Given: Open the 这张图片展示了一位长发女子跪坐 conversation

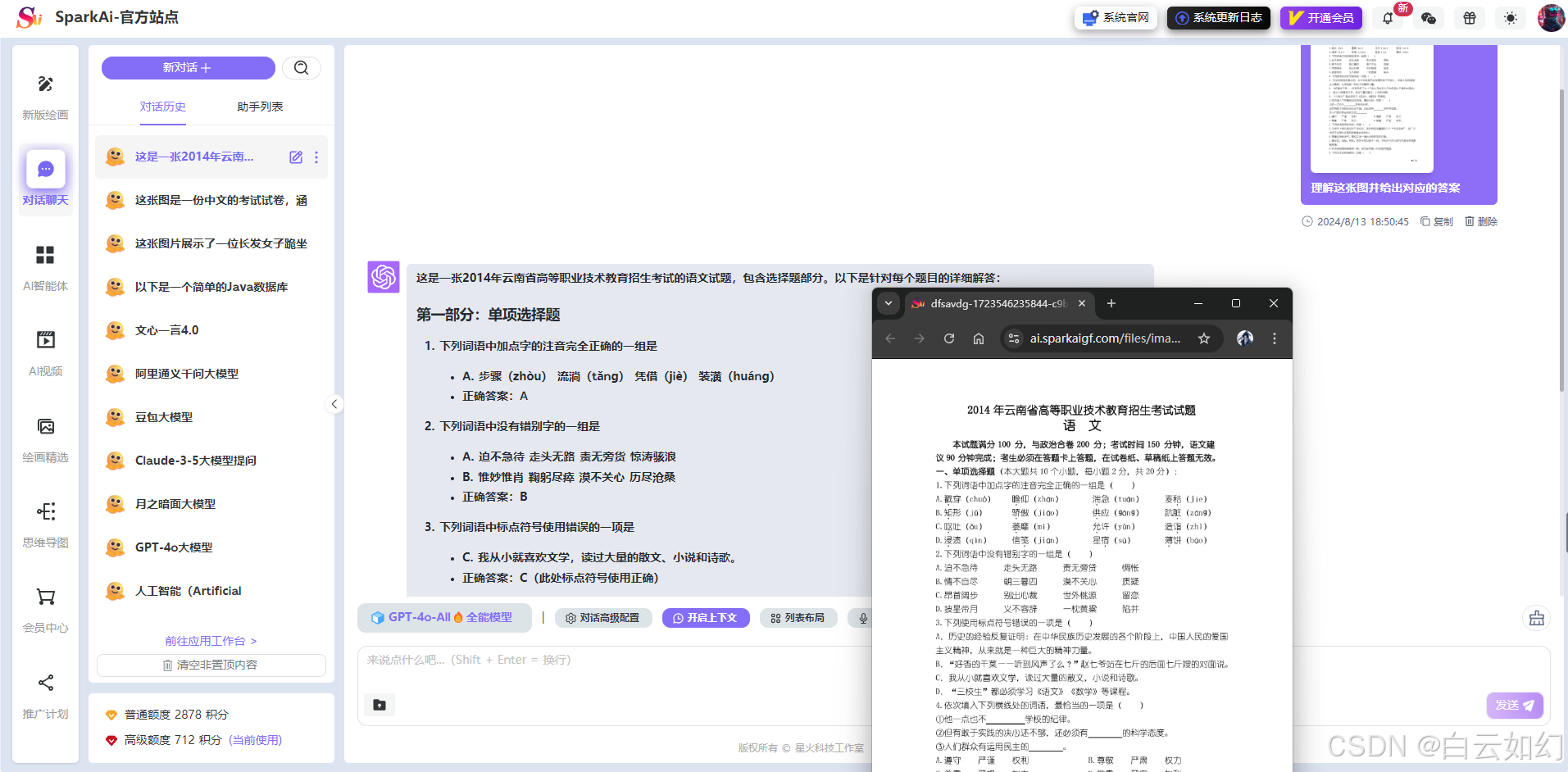Looking at the screenshot, I should (211, 243).
